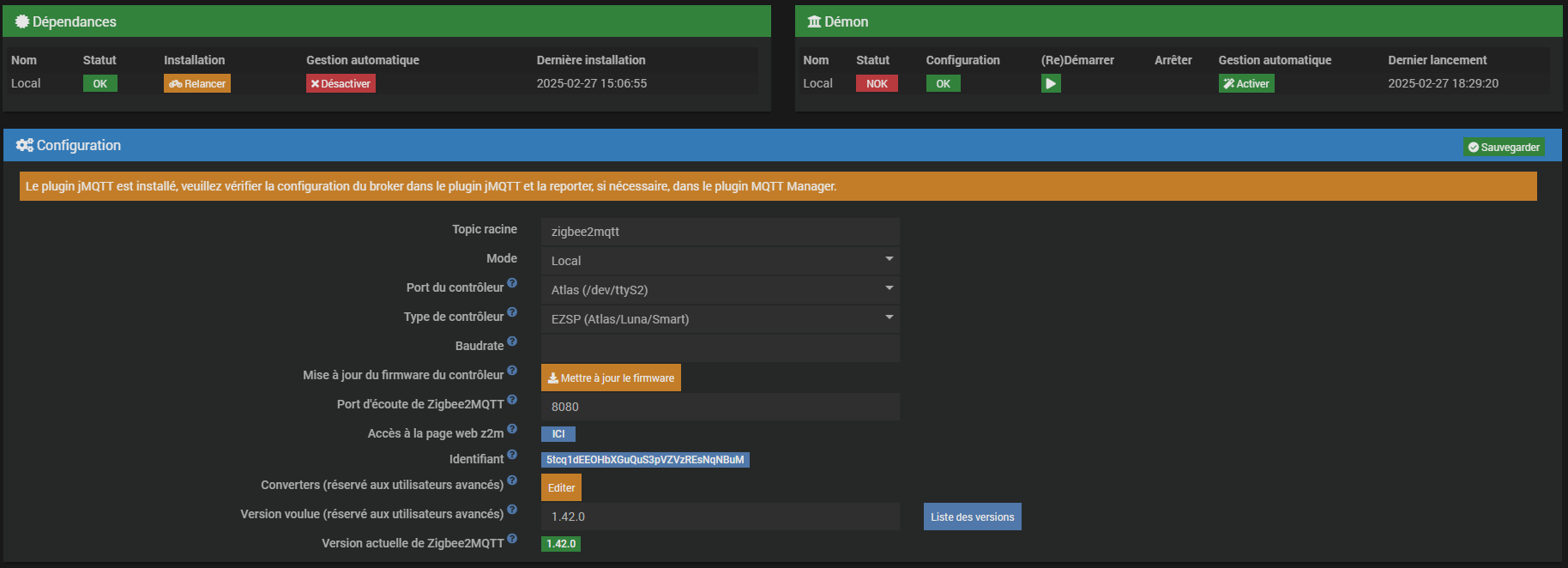Screen dimensions: 1568x568
Task: Open z2m web page via ICI link
Action: coord(558,434)
